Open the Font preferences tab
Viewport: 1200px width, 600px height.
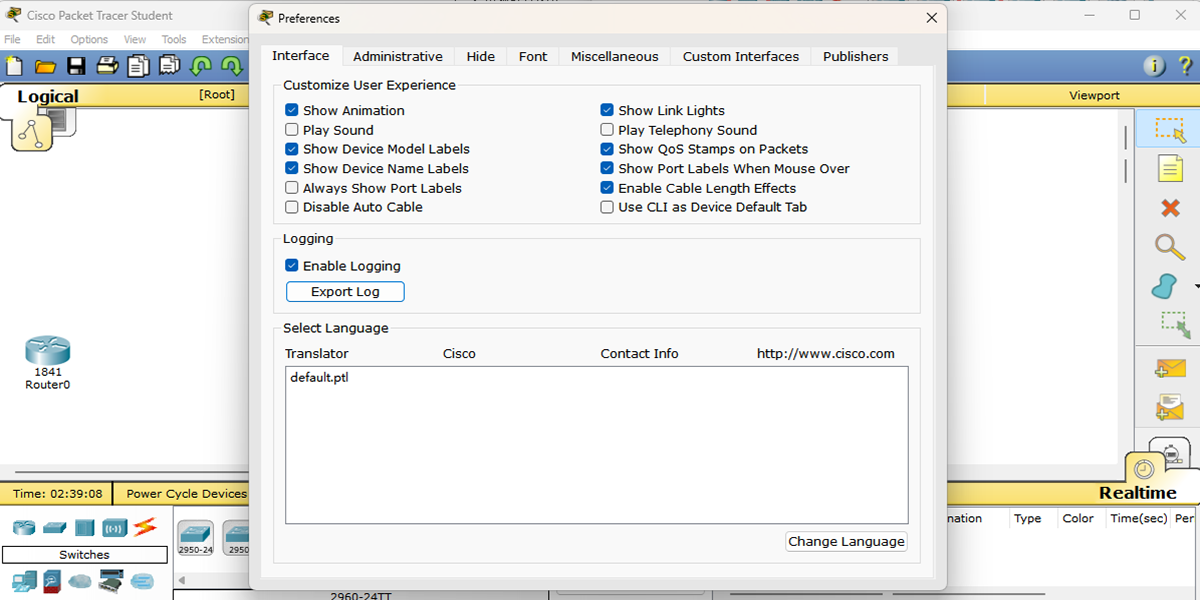(x=533, y=57)
